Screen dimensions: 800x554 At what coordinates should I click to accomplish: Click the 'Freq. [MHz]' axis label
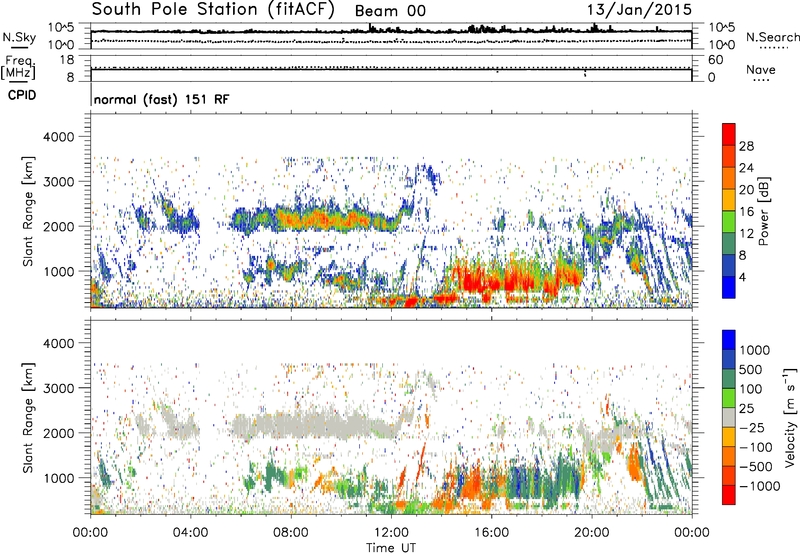click(19, 67)
